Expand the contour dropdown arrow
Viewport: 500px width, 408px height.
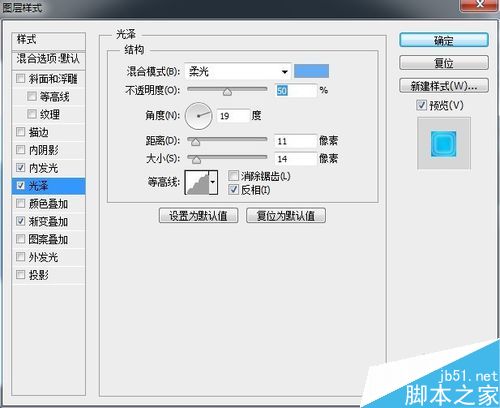213,182
